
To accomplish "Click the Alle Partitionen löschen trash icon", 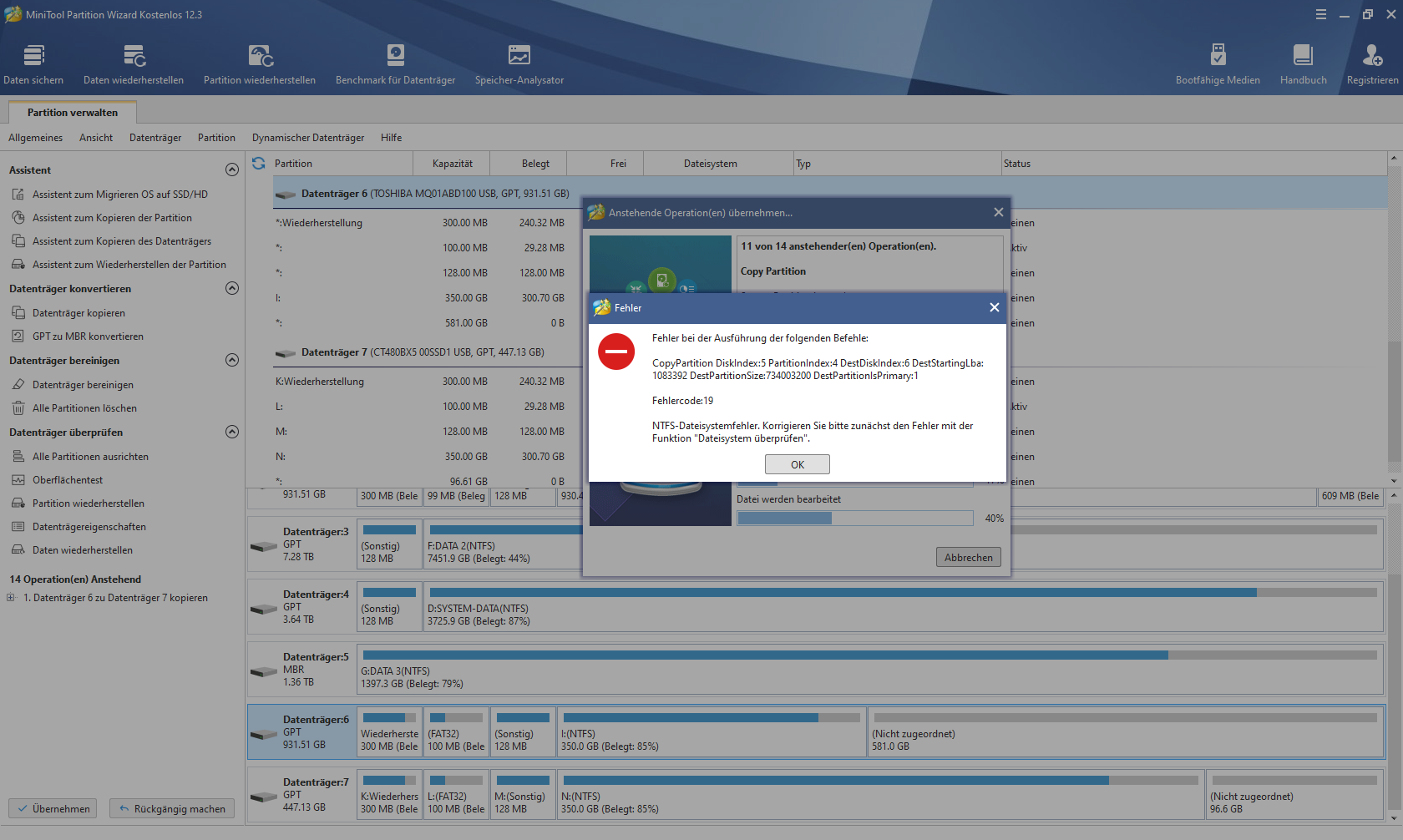I will (x=18, y=408).
